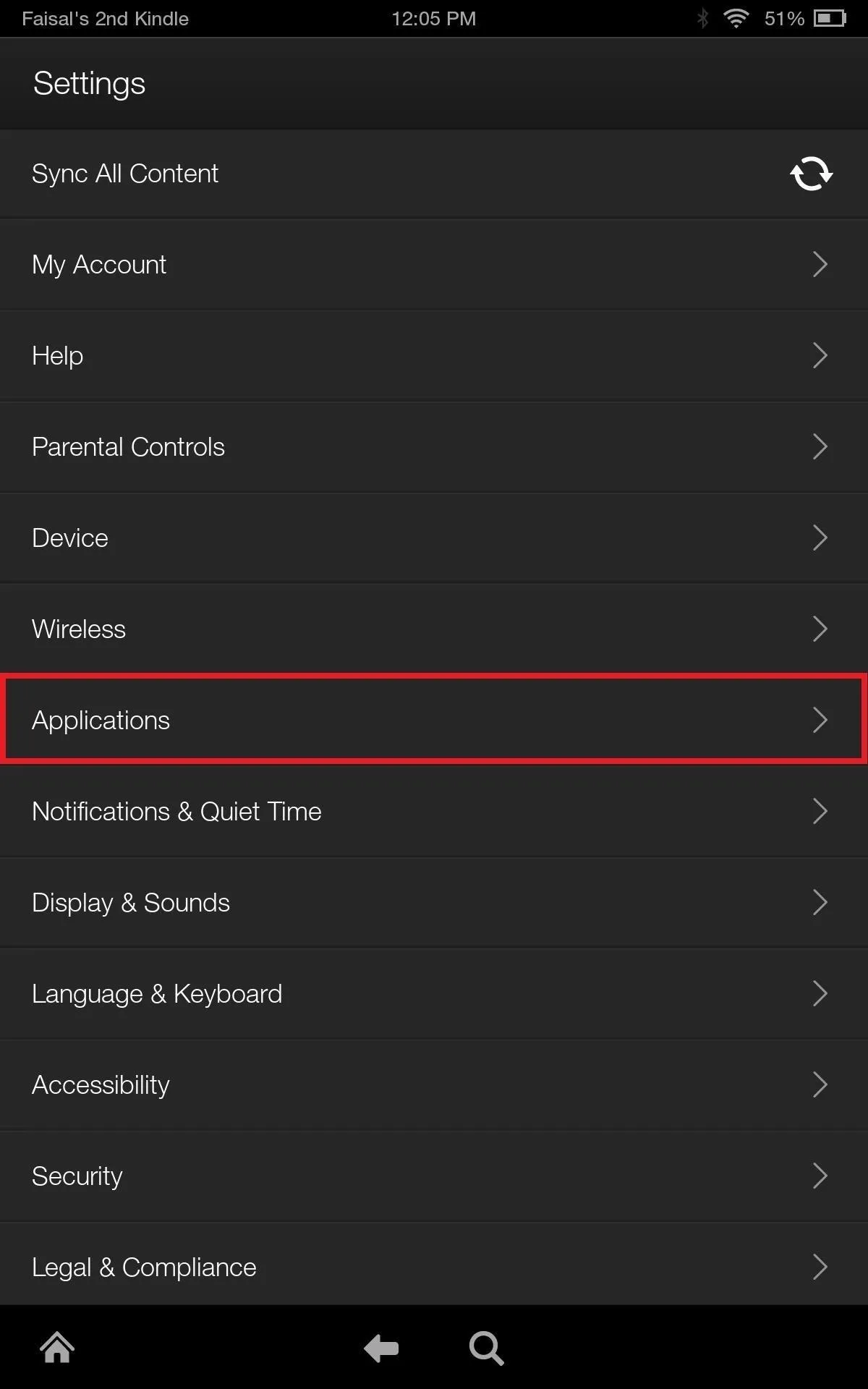Open Notifications & Quiet Time
Image resolution: width=868 pixels, height=1389 pixels.
(x=434, y=812)
